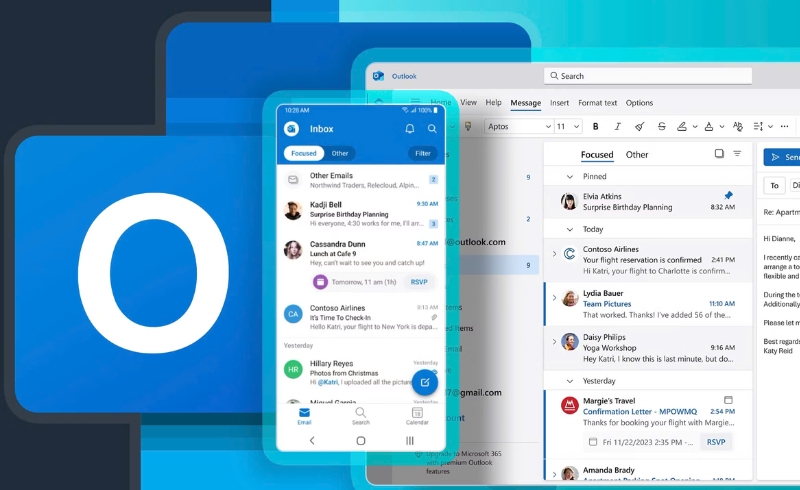Image resolution: width=800 pixels, height=490 pixels.
Task: Open the line spacing dropdown arrow
Action: tap(770, 127)
